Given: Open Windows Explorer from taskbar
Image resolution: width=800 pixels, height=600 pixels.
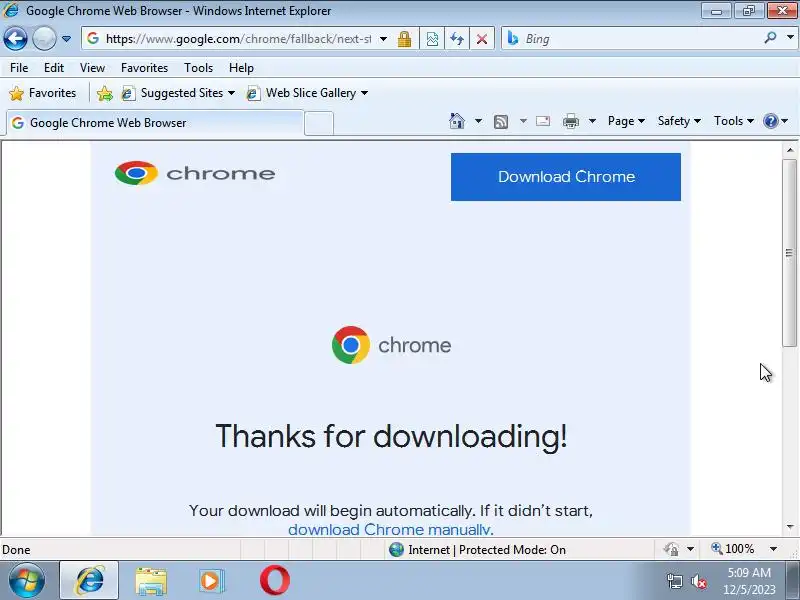Looking at the screenshot, I should pyautogui.click(x=151, y=581).
